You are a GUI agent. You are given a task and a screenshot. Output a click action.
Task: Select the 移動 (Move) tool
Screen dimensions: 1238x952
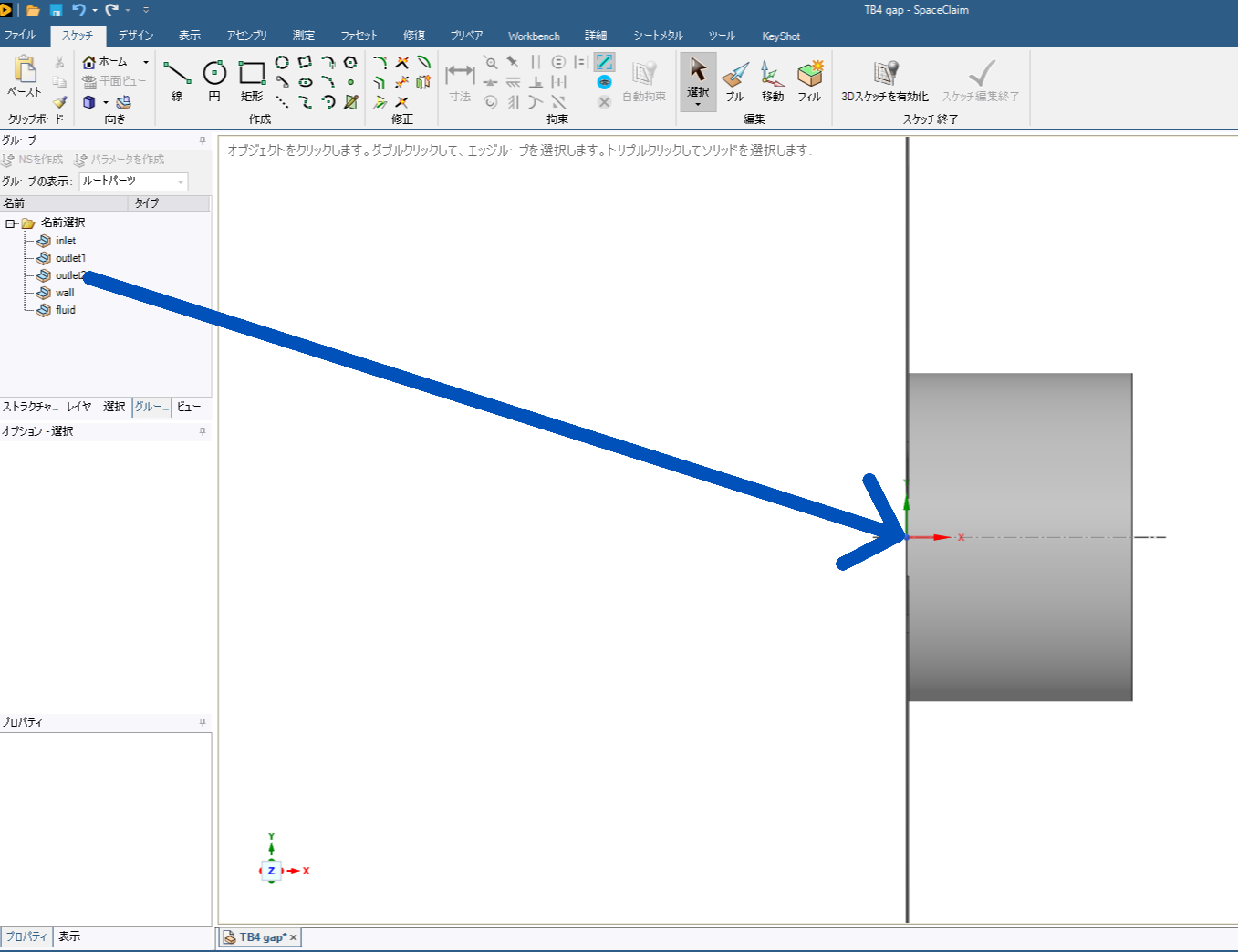[x=772, y=81]
